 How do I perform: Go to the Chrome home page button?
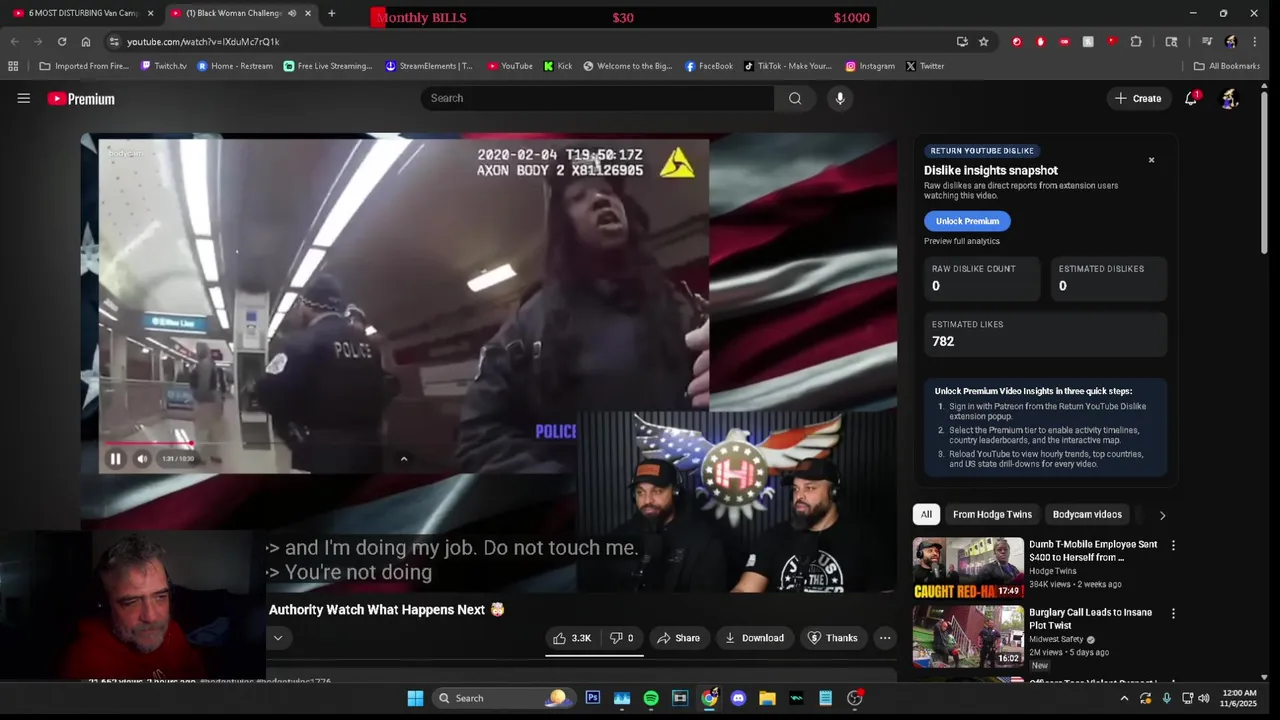(86, 42)
